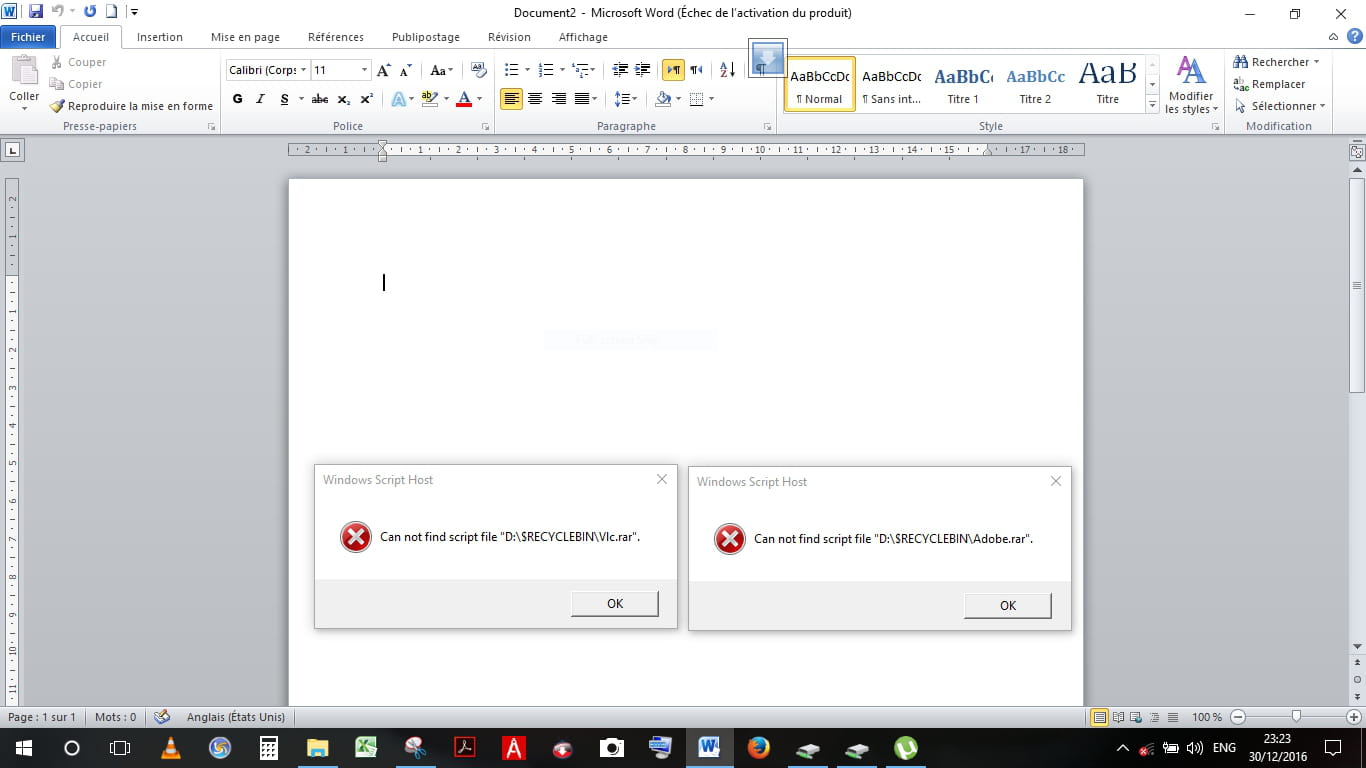Open the Presse-papiers pane launcher
The width and height of the screenshot is (1366, 768).
click(x=211, y=127)
